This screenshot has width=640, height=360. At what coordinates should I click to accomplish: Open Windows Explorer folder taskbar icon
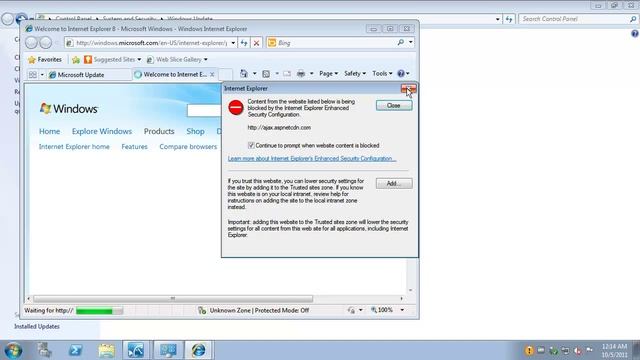coord(106,350)
